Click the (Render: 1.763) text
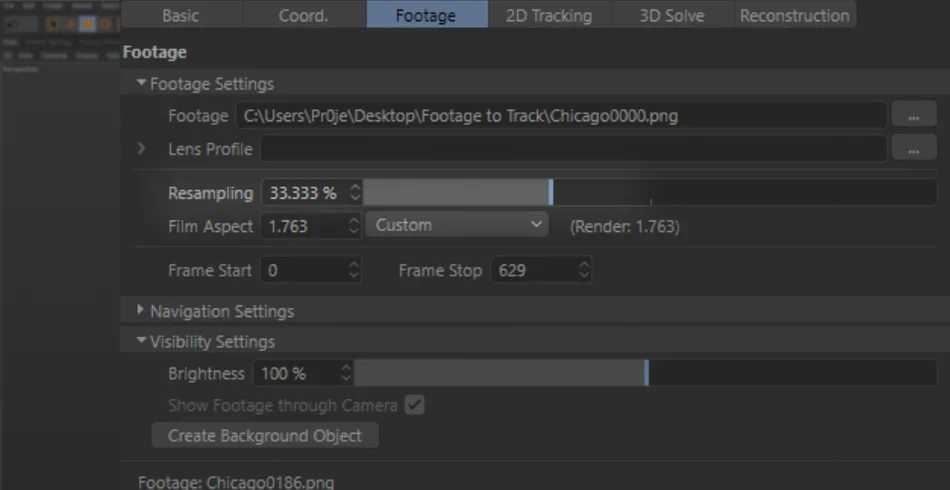The image size is (950, 490). 625,227
